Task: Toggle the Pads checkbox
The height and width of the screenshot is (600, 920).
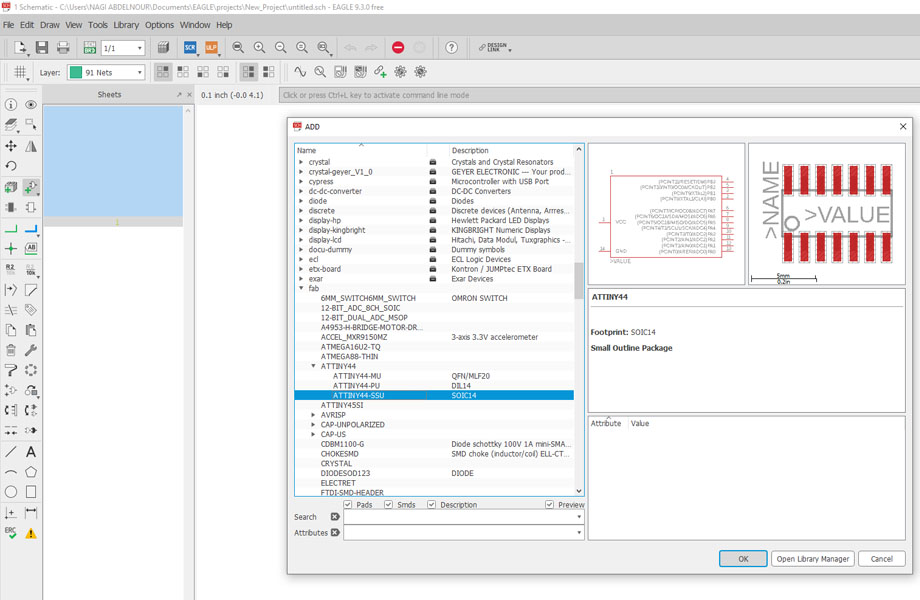Action: 348,504
